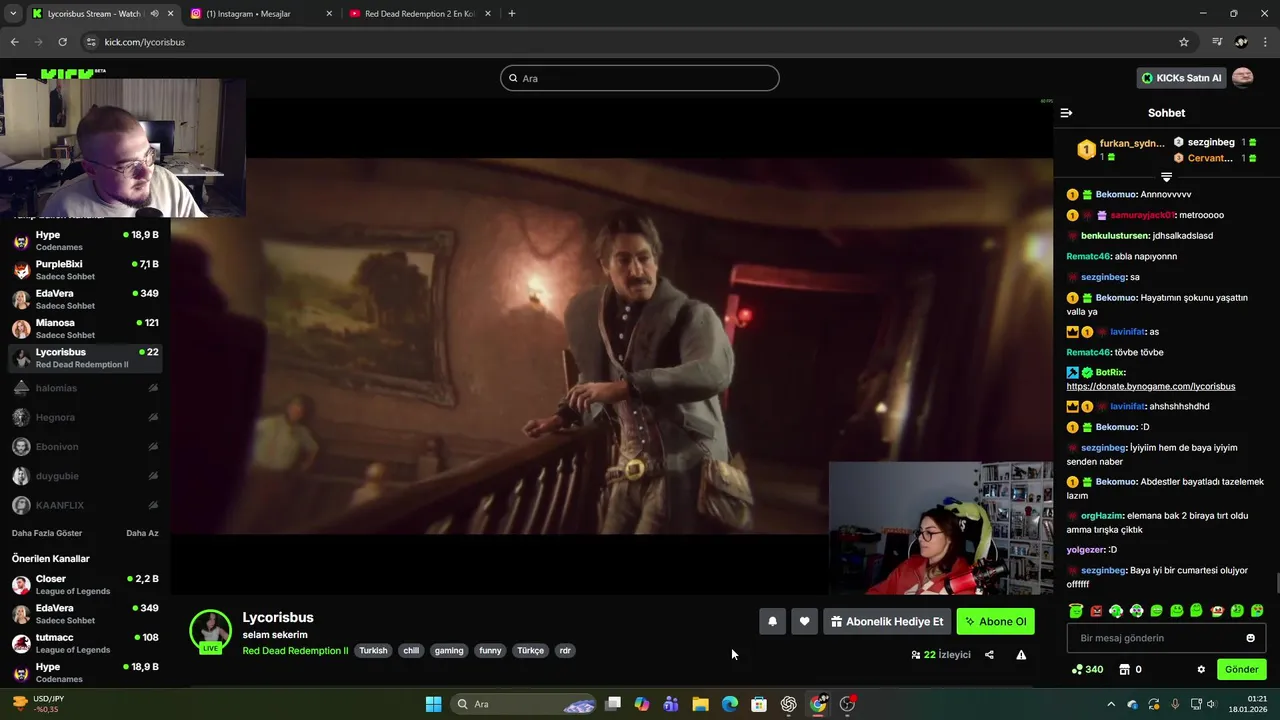
Task: Click the rdr tag
Action: pos(565,650)
